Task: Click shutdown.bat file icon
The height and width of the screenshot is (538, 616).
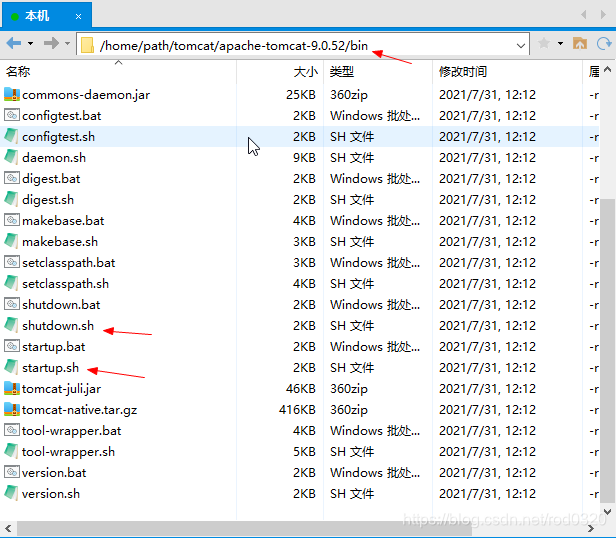Action: click(12, 304)
